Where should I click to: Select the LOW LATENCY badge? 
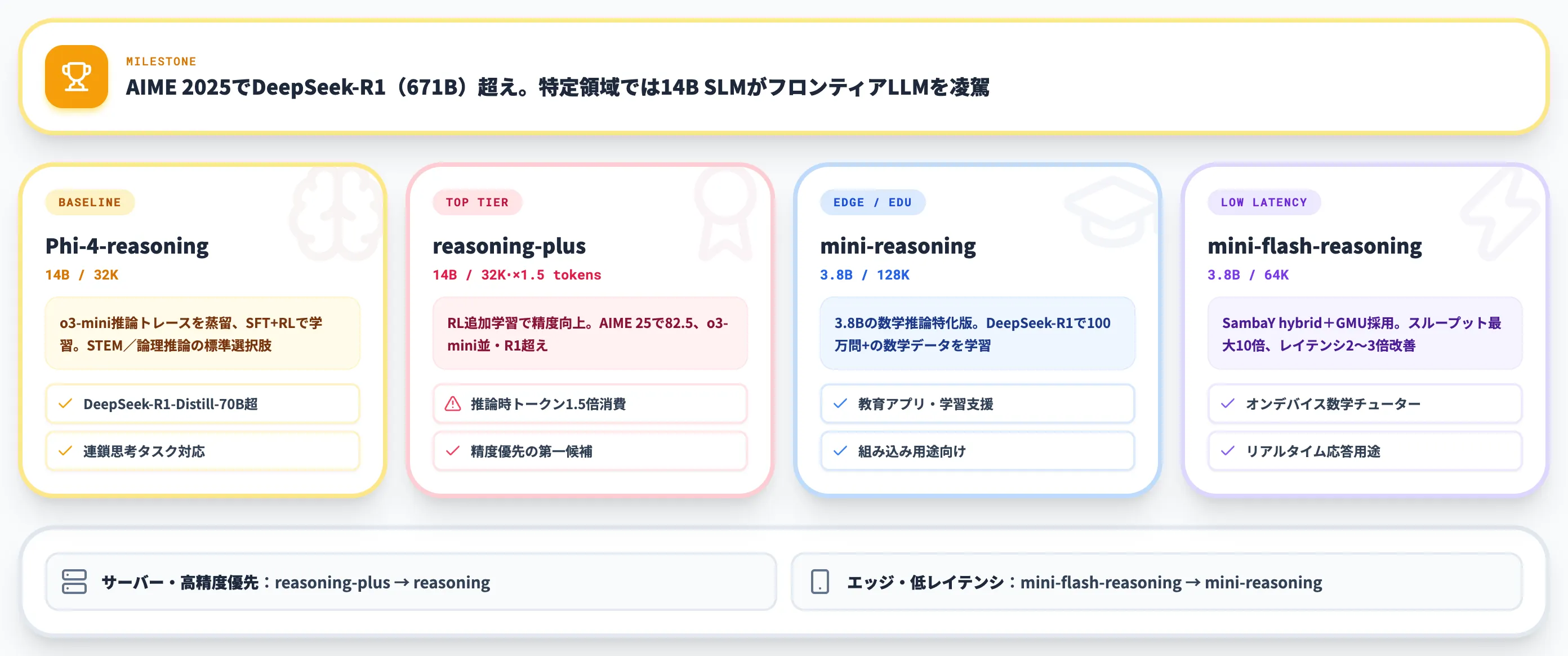point(1264,202)
